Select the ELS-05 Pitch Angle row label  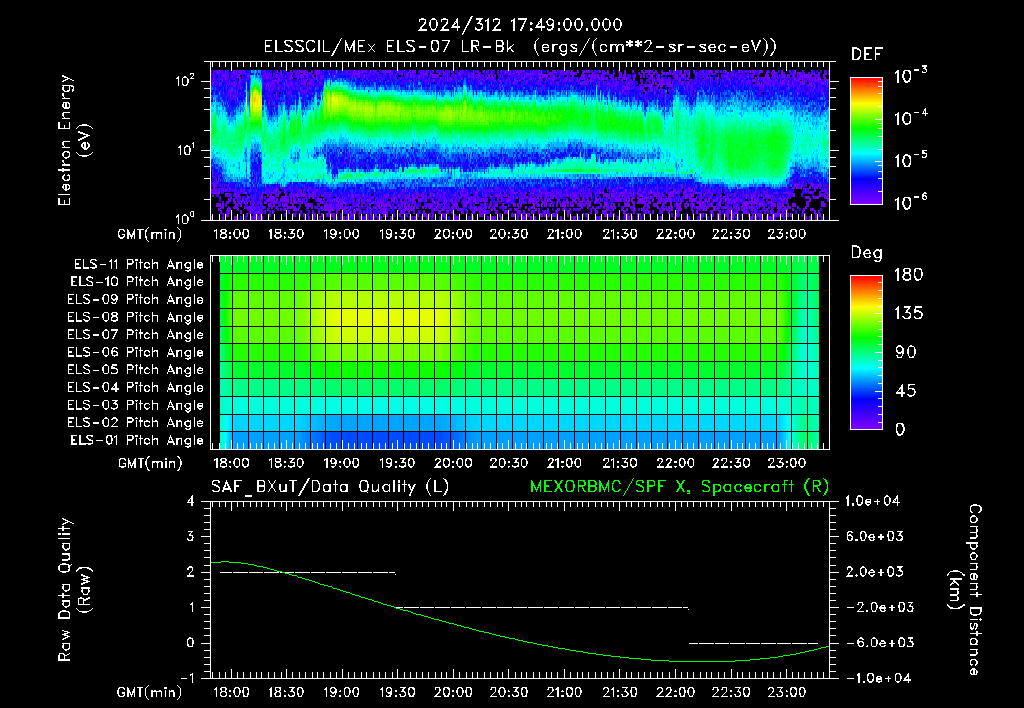coord(136,370)
